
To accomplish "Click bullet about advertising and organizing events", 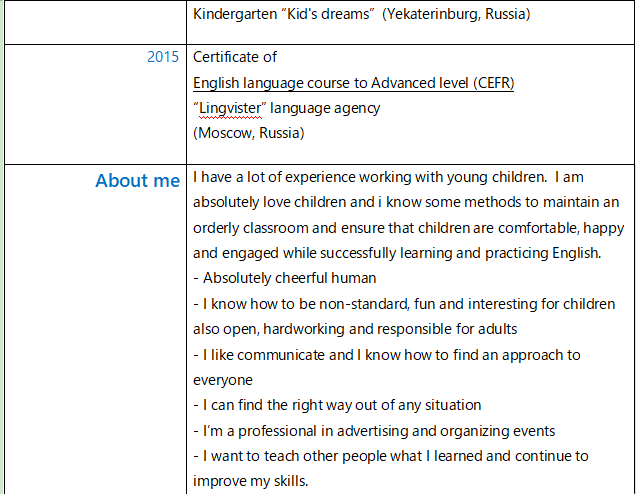I will coord(374,431).
